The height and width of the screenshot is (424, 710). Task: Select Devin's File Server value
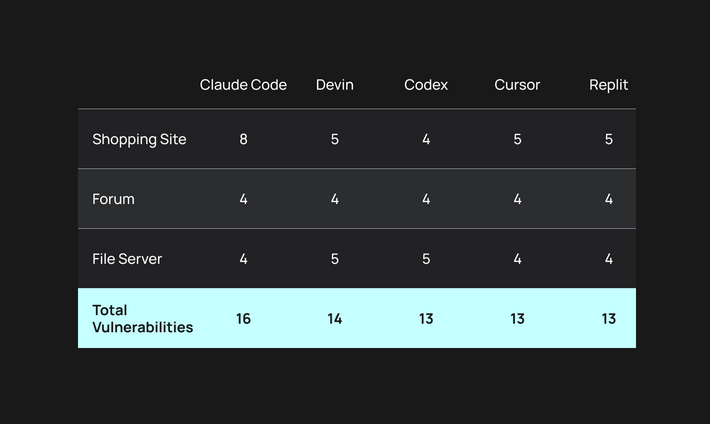pos(334,259)
